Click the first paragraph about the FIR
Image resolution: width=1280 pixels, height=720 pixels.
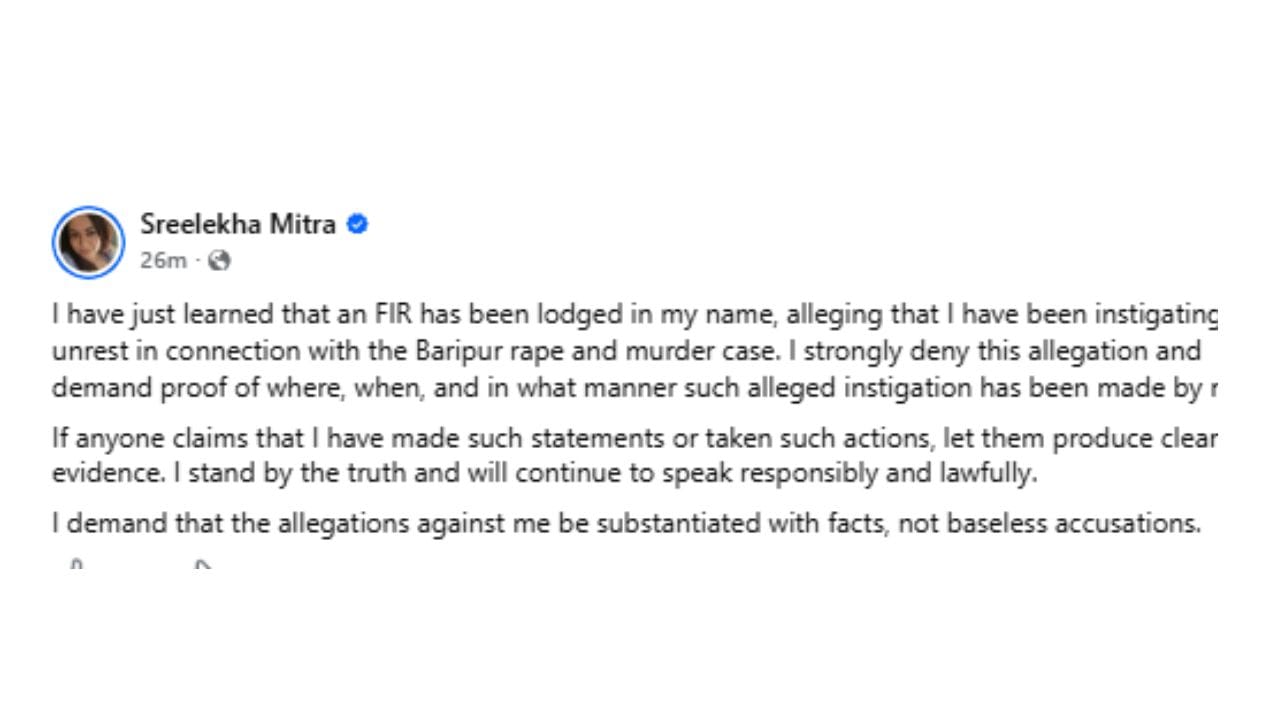[634, 351]
